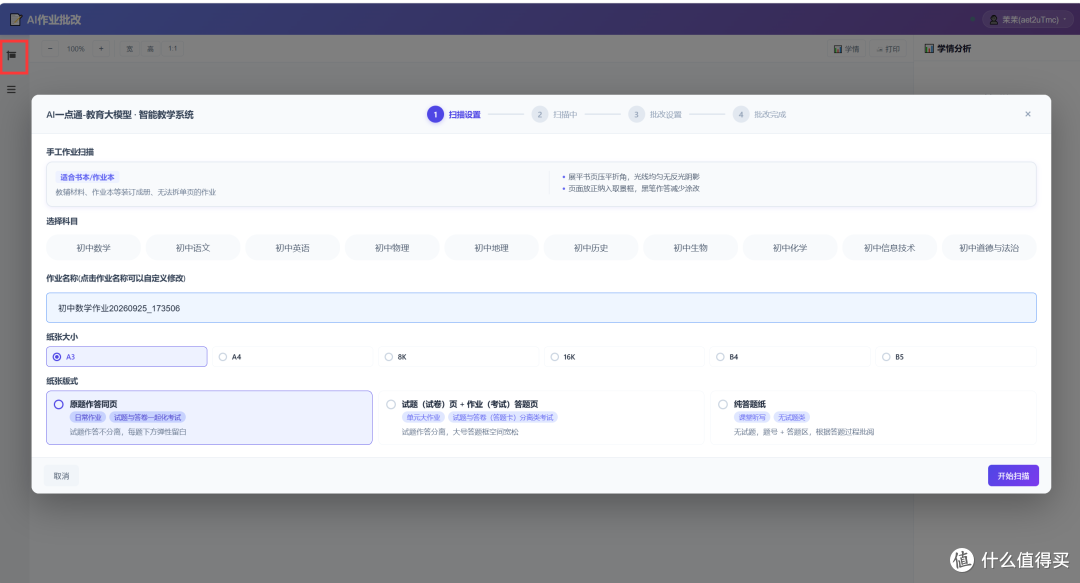Click the 开始扫描 start scanning button
The height and width of the screenshot is (583, 1080).
[x=1013, y=475]
